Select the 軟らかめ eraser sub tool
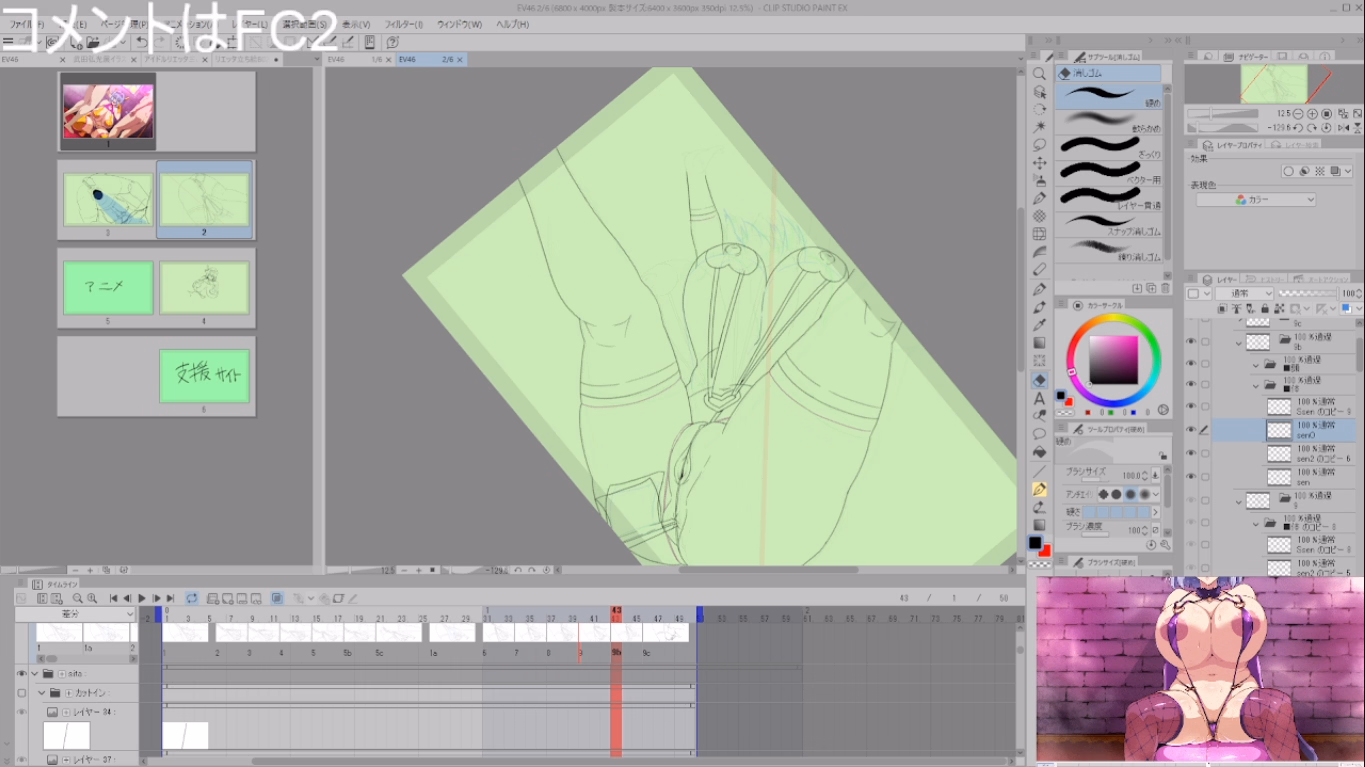 coord(1110,121)
